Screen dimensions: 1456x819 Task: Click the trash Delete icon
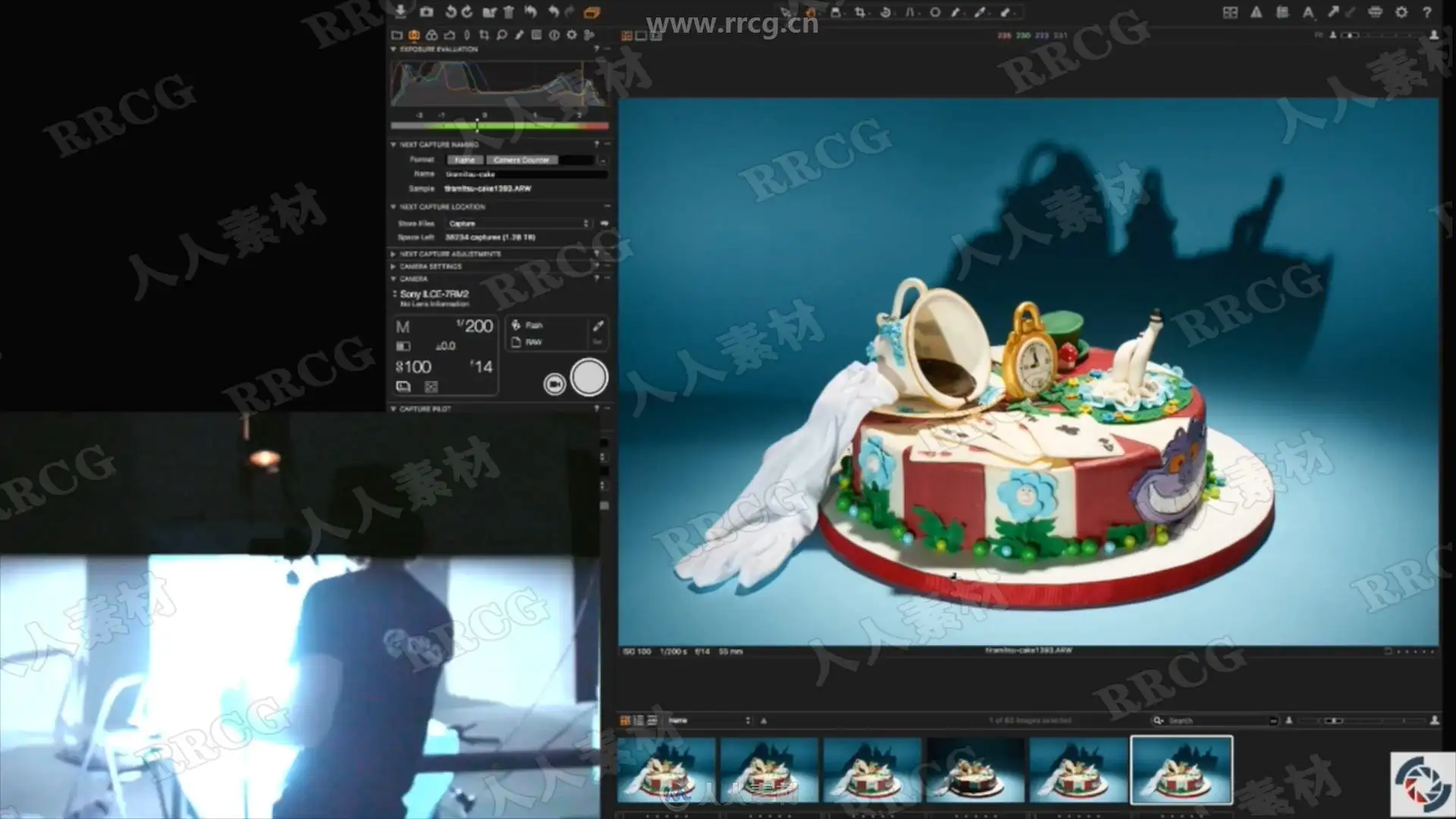[x=509, y=11]
